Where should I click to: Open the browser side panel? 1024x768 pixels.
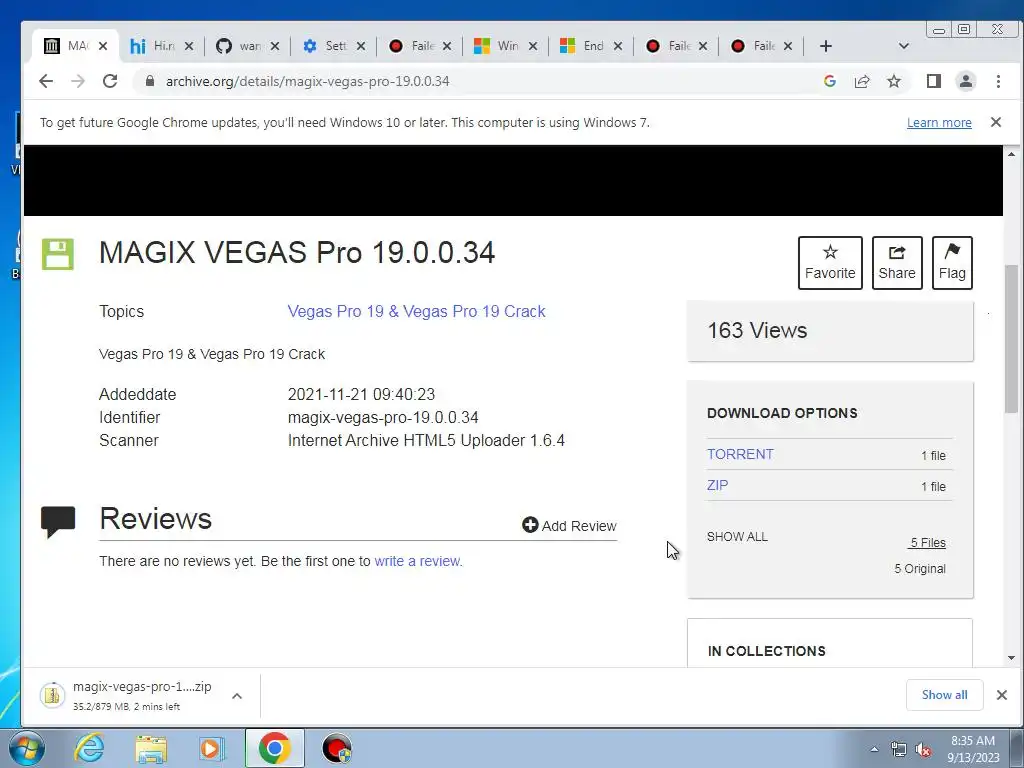(x=934, y=81)
